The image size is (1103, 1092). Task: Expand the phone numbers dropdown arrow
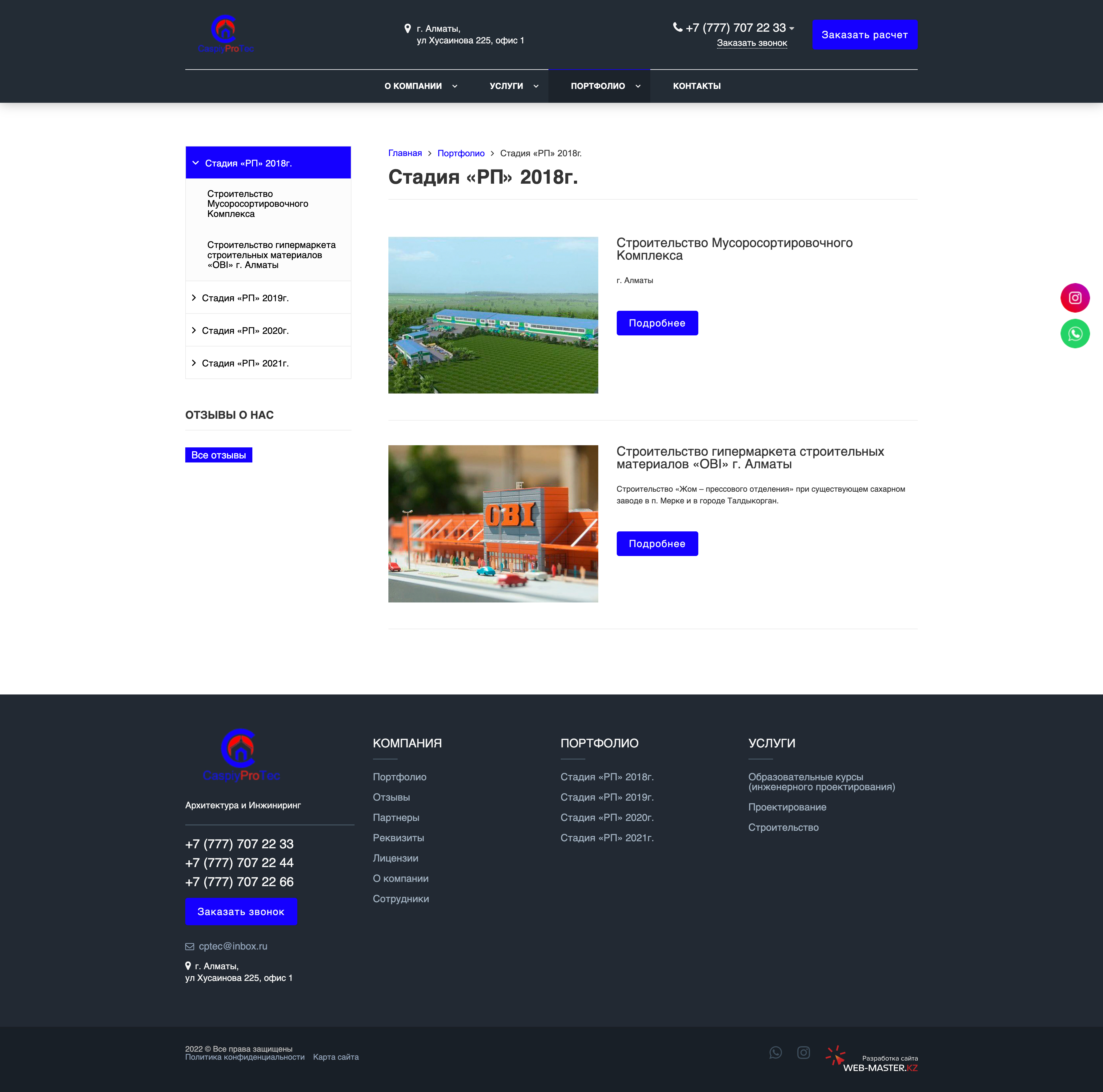click(792, 29)
